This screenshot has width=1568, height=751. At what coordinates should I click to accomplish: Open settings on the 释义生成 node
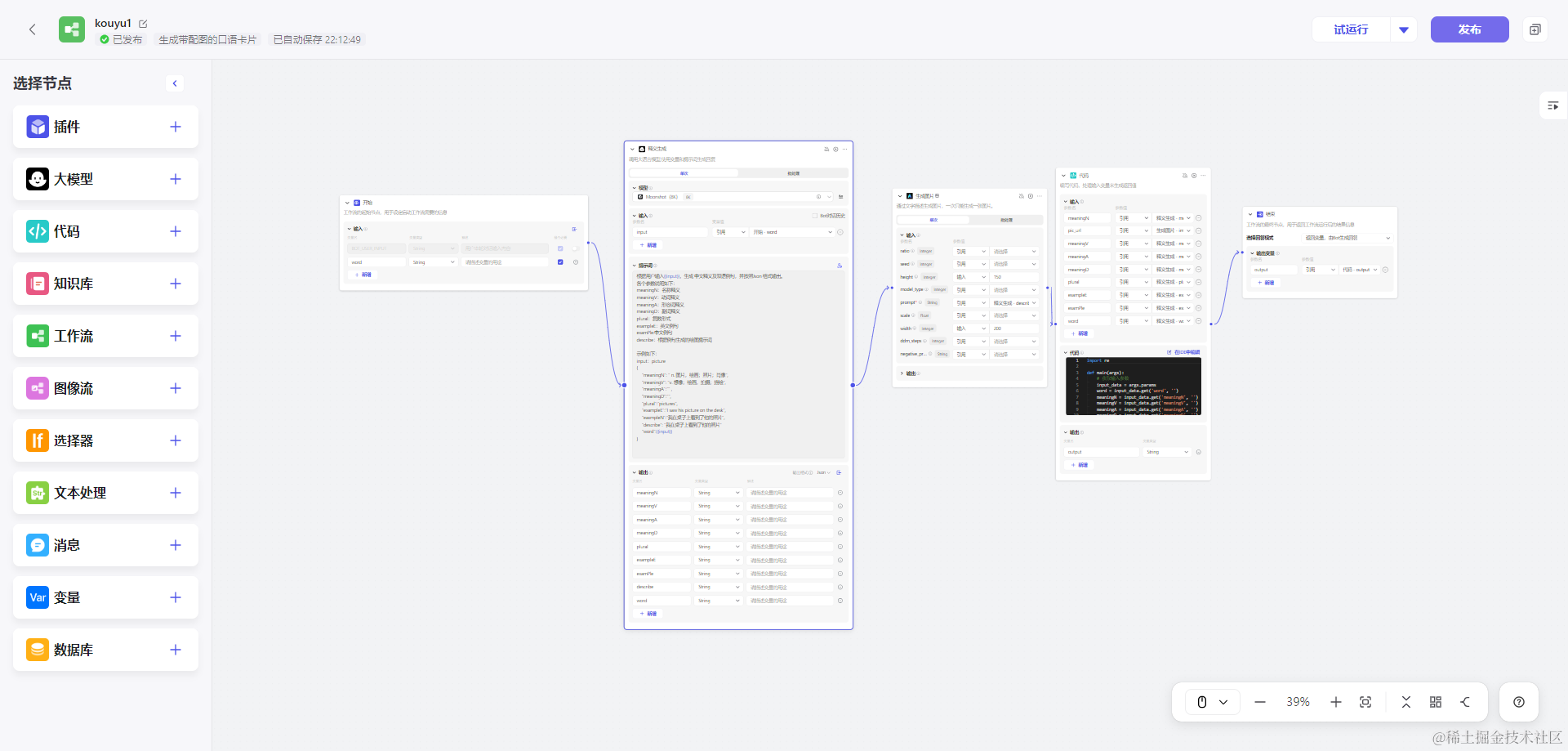tap(835, 149)
